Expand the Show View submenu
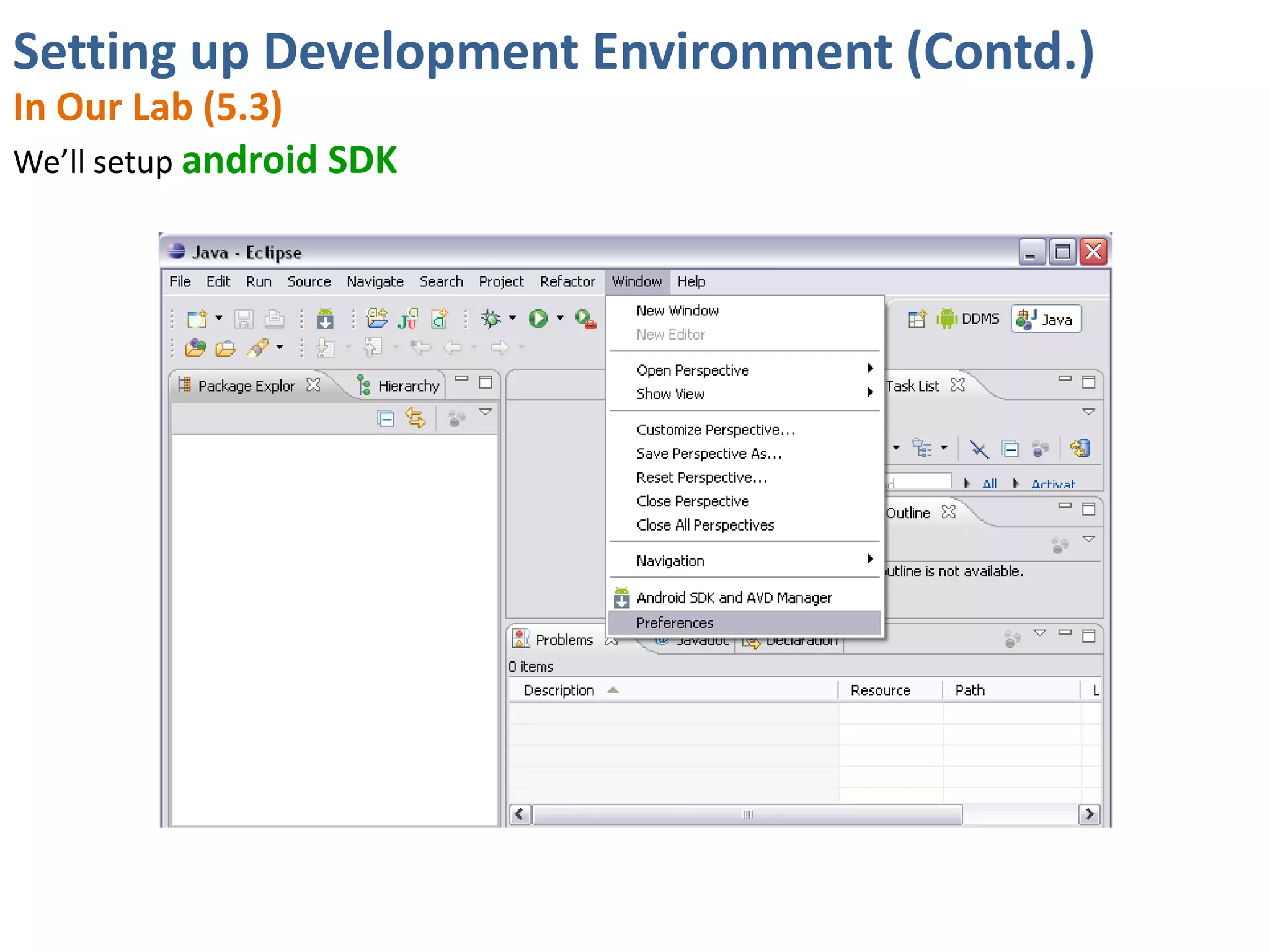This screenshot has height=952, width=1270. 745,394
